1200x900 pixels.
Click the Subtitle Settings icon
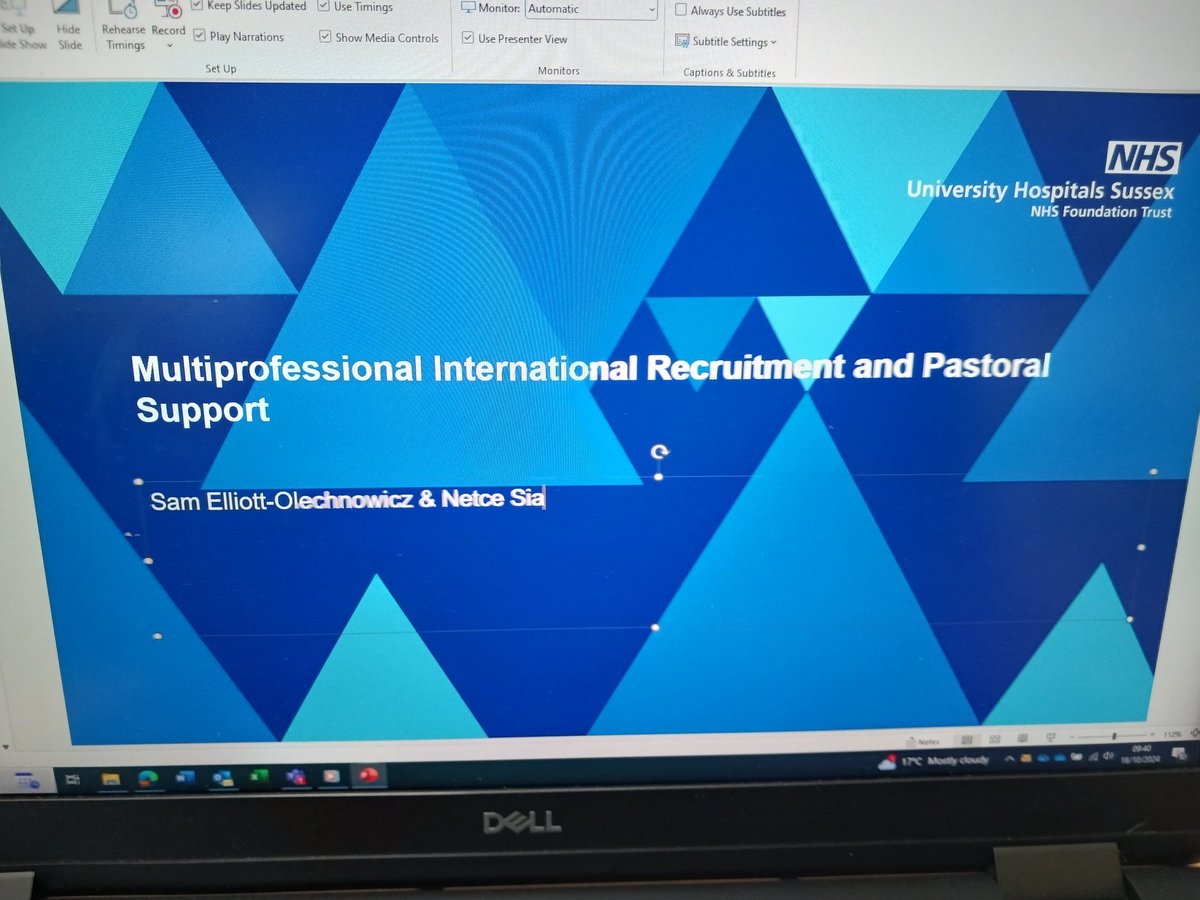(683, 42)
